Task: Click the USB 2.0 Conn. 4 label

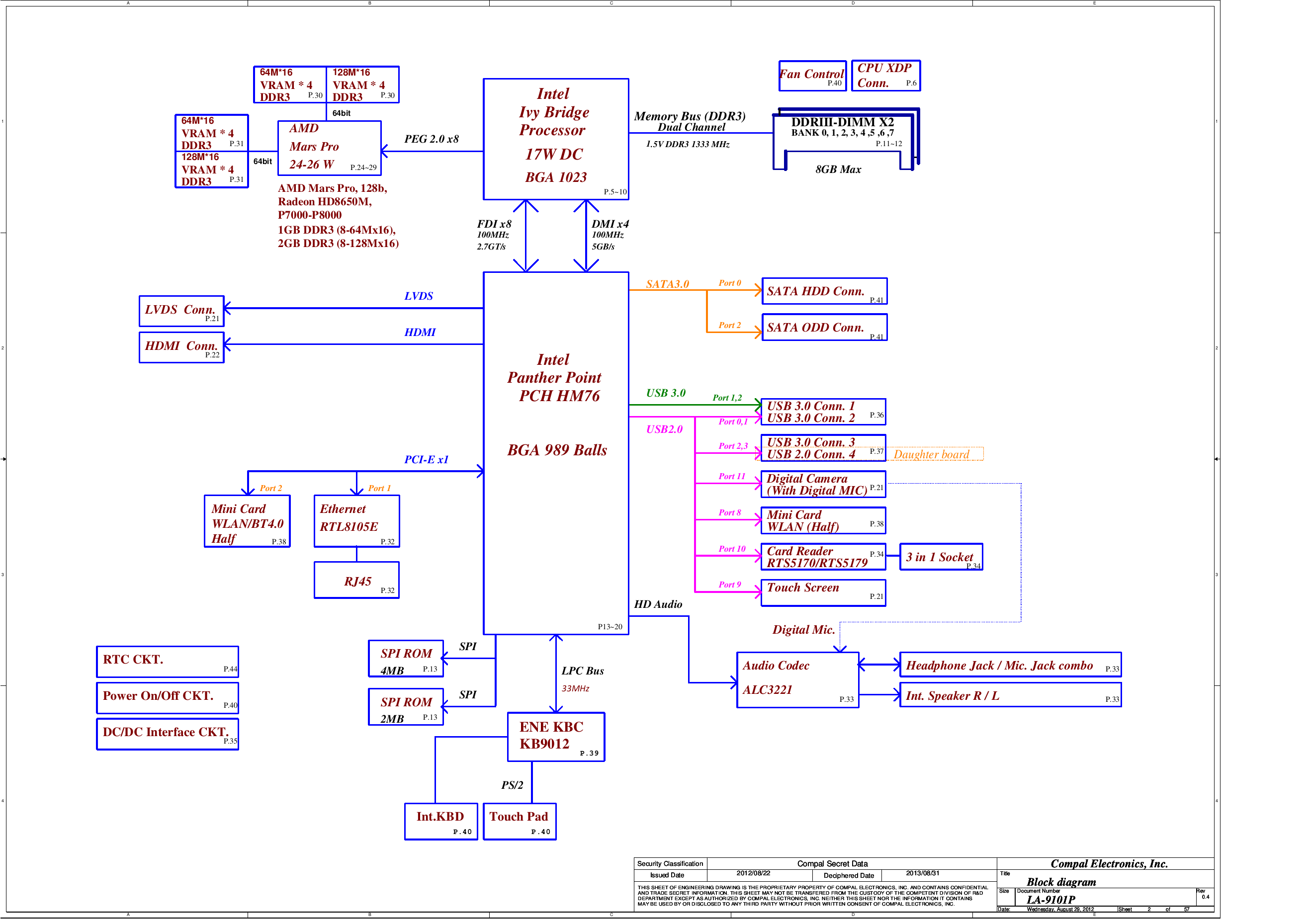Action: coord(811,454)
